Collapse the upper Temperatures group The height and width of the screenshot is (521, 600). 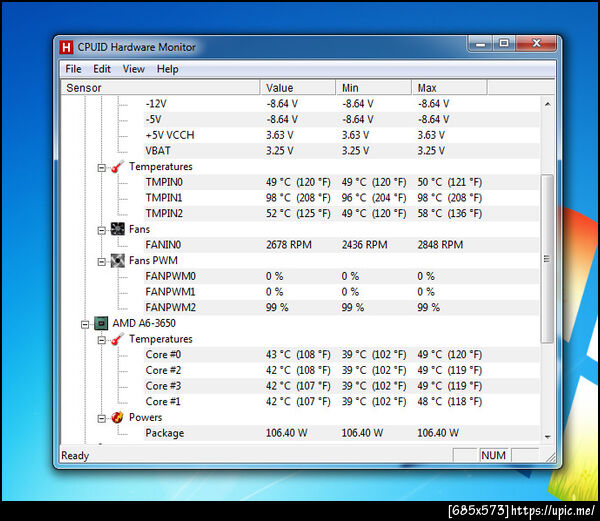[101, 168]
